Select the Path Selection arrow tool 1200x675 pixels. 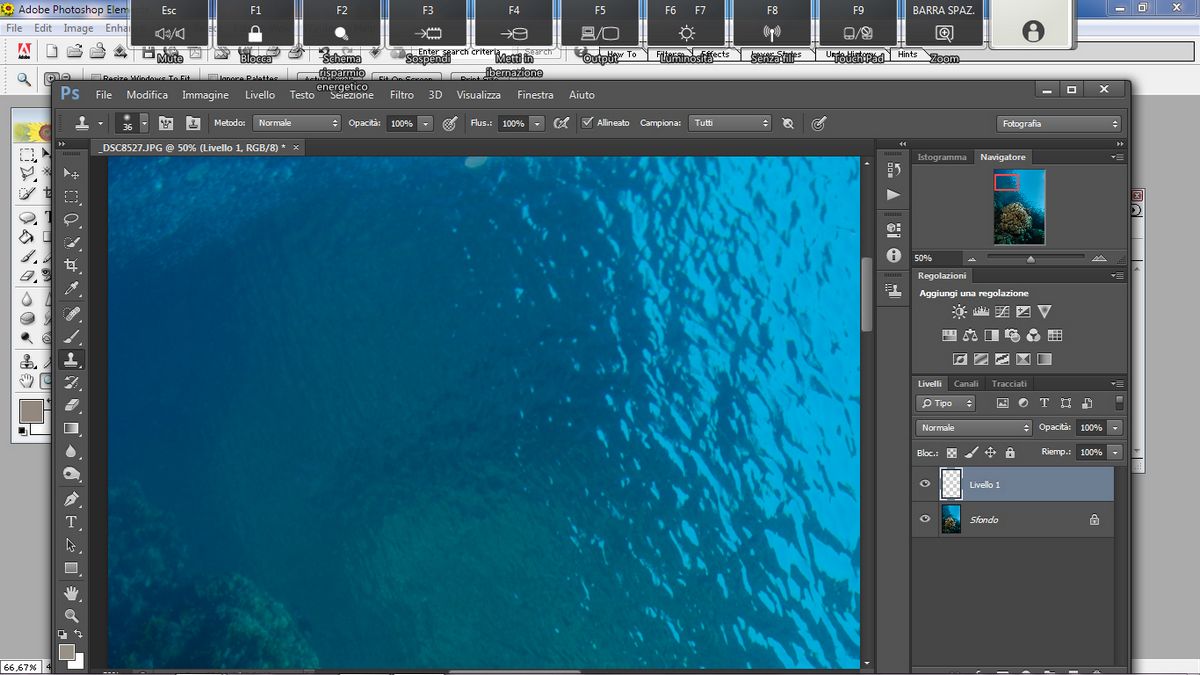(x=71, y=545)
